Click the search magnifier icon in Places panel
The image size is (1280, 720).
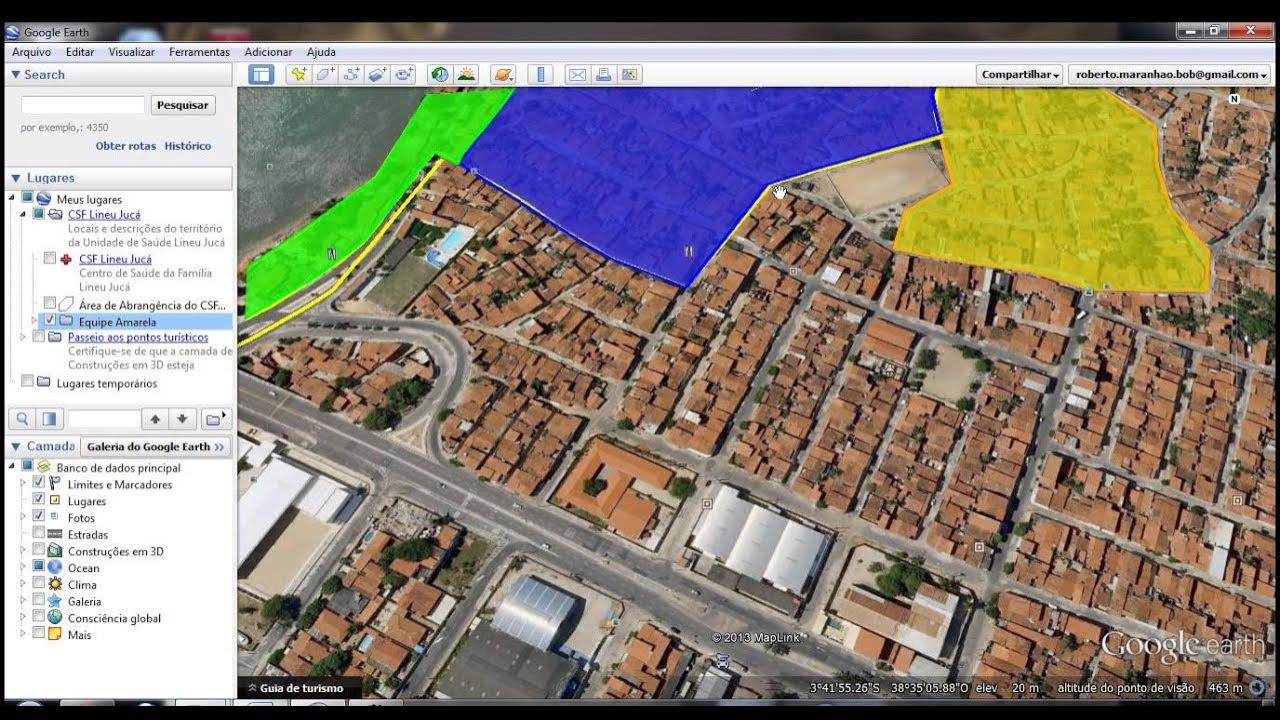[23, 419]
